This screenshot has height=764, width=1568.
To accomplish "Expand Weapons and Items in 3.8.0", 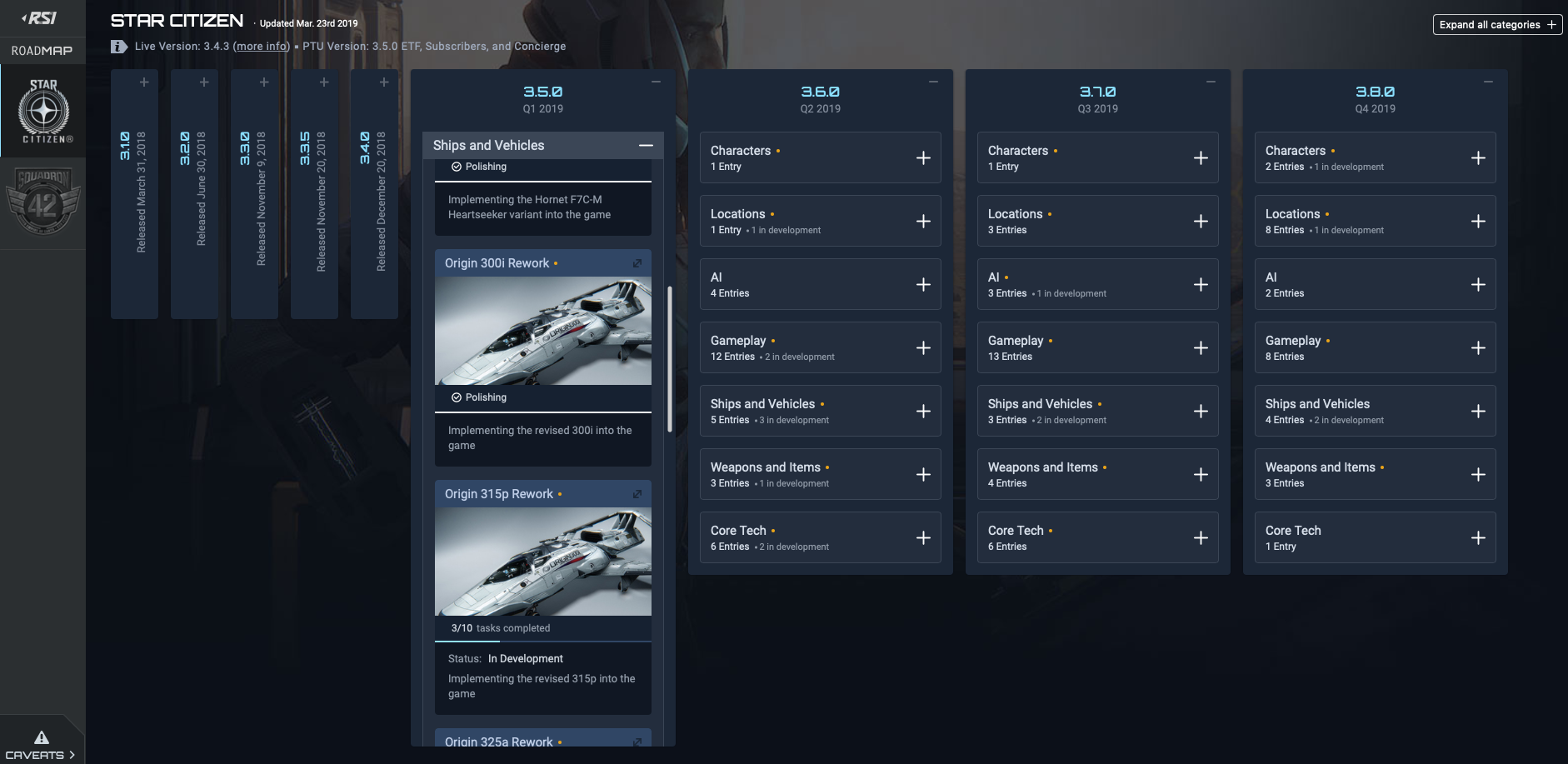I will 1478,475.
